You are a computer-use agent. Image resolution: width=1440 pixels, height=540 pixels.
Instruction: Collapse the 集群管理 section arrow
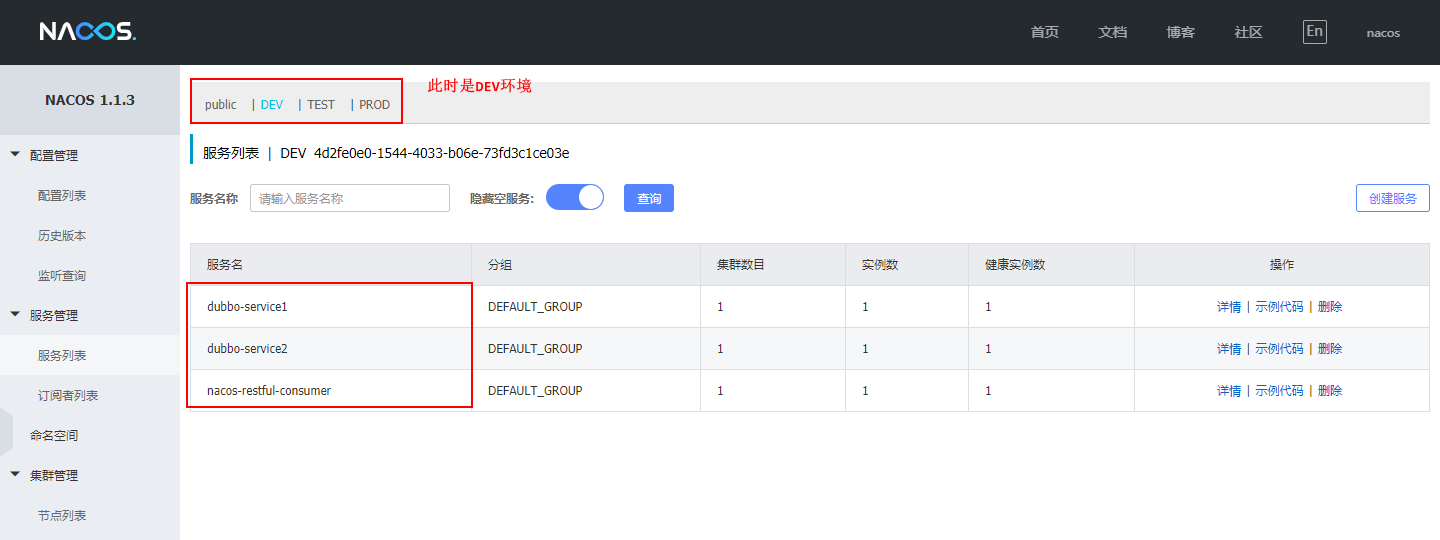[x=15, y=475]
